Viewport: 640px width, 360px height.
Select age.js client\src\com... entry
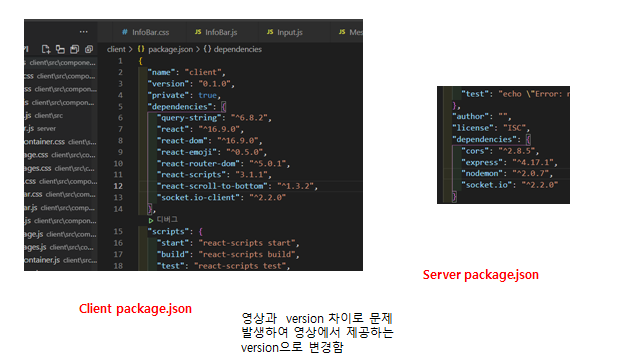click(61, 234)
